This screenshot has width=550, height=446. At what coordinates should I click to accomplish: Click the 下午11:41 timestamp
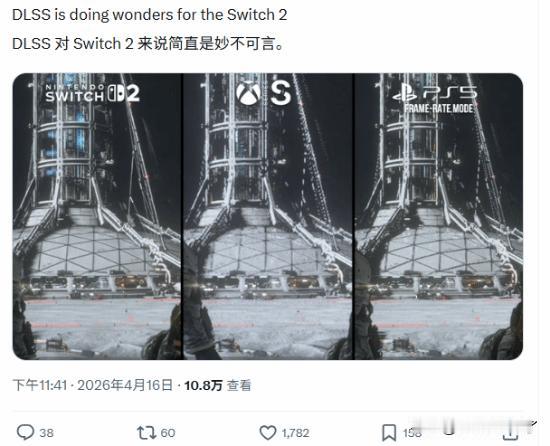(x=40, y=385)
